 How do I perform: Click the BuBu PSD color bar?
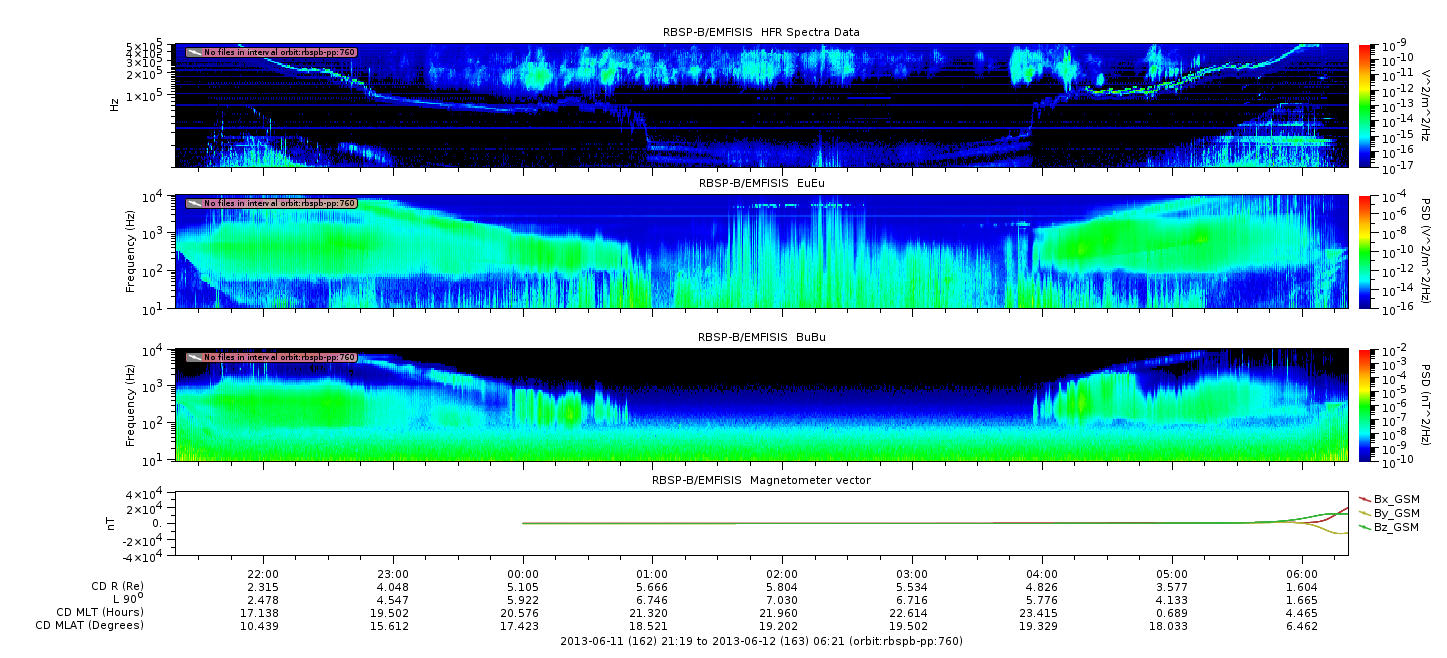[x=1365, y=404]
